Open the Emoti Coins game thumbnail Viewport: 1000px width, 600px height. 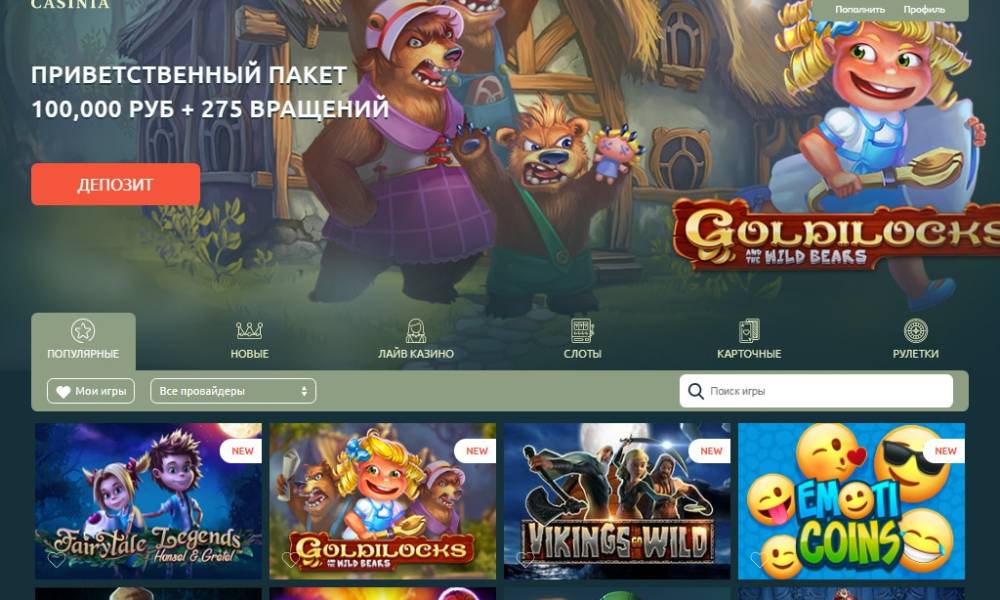coord(851,501)
